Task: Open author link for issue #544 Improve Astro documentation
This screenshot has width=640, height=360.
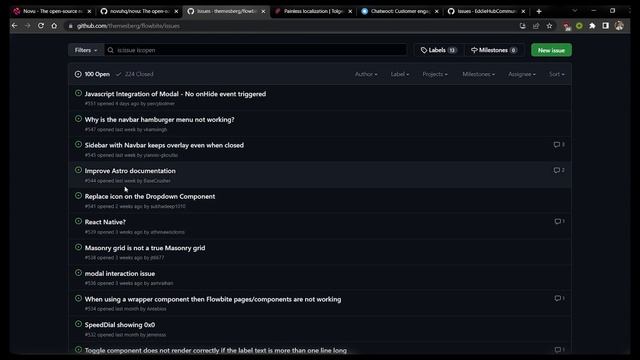Action: click(x=157, y=181)
